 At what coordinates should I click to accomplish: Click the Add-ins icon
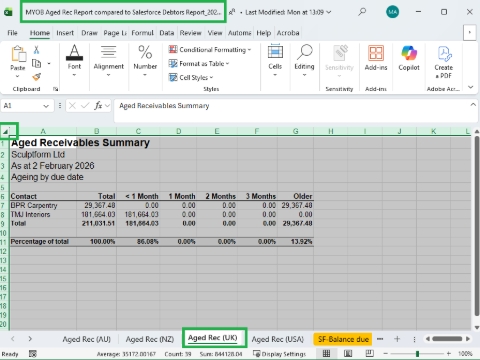[376, 53]
